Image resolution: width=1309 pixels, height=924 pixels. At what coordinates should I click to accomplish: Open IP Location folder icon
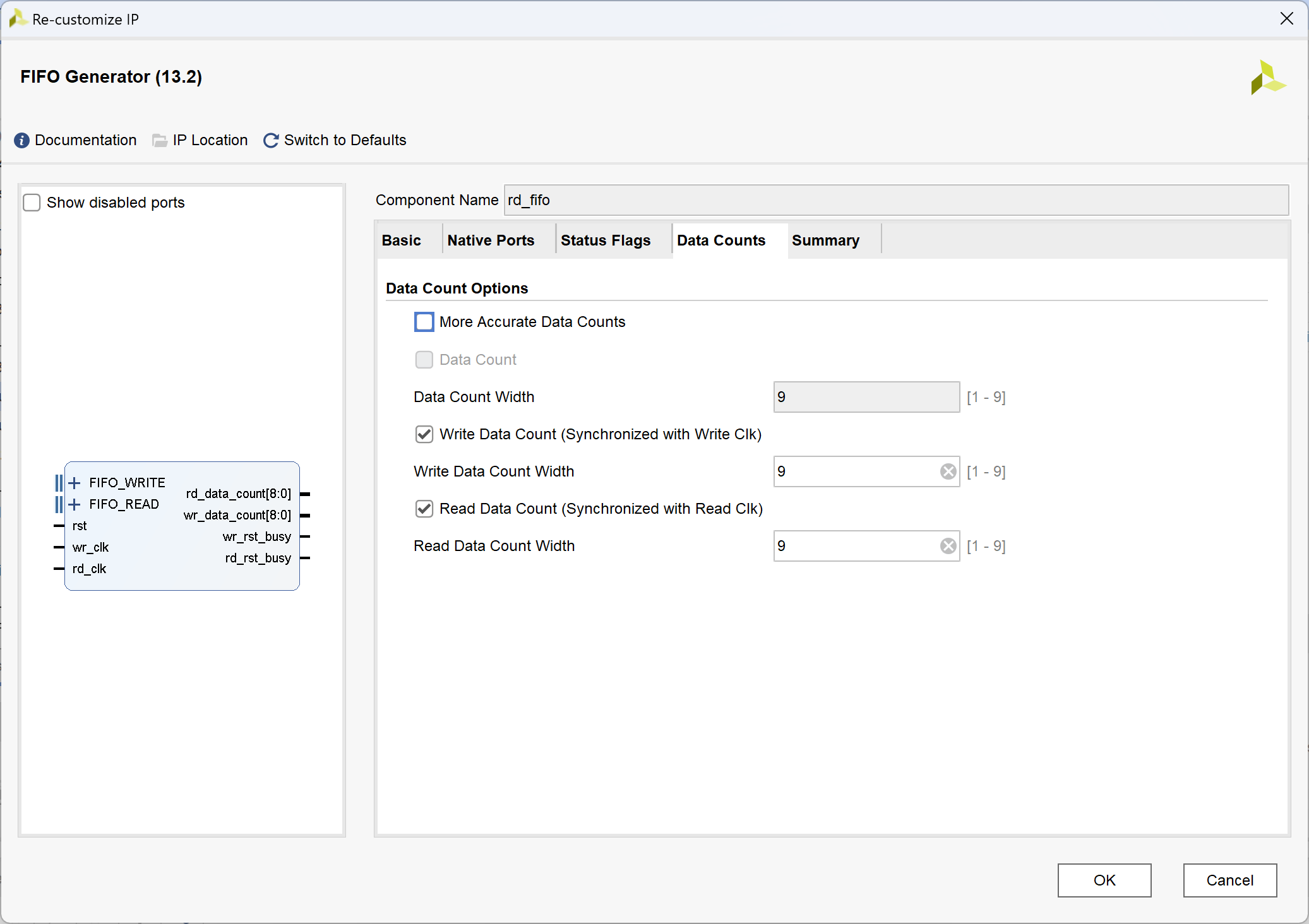(x=160, y=140)
